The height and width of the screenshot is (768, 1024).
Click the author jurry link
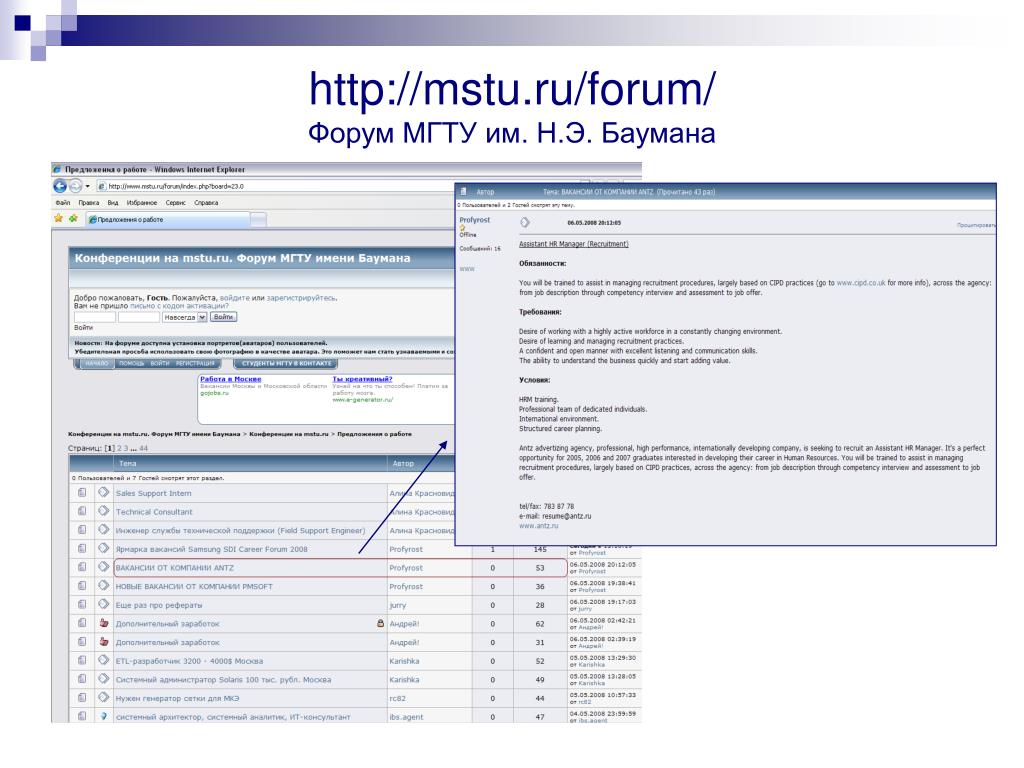point(398,605)
